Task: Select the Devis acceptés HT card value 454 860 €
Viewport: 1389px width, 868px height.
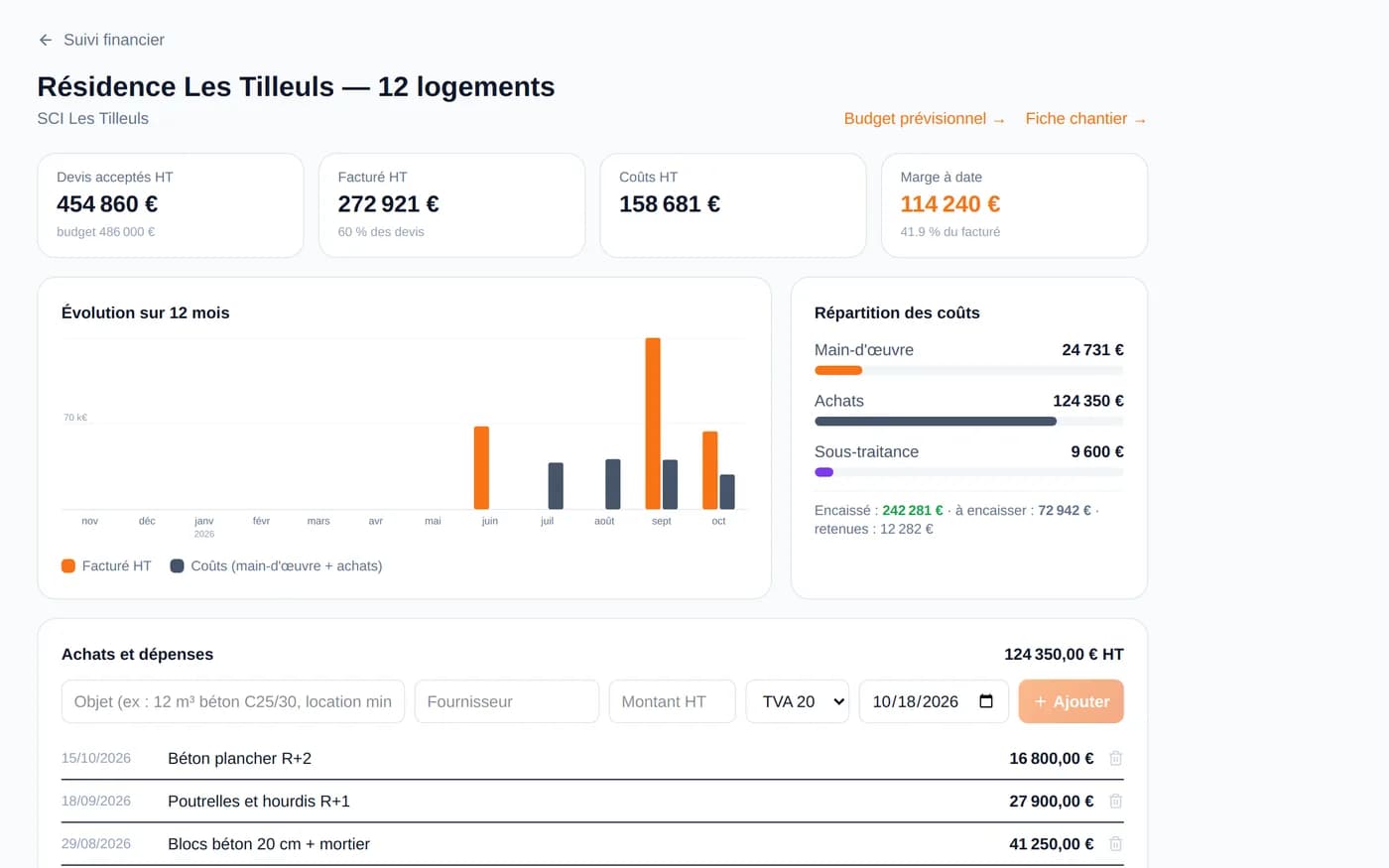Action: pos(107,204)
